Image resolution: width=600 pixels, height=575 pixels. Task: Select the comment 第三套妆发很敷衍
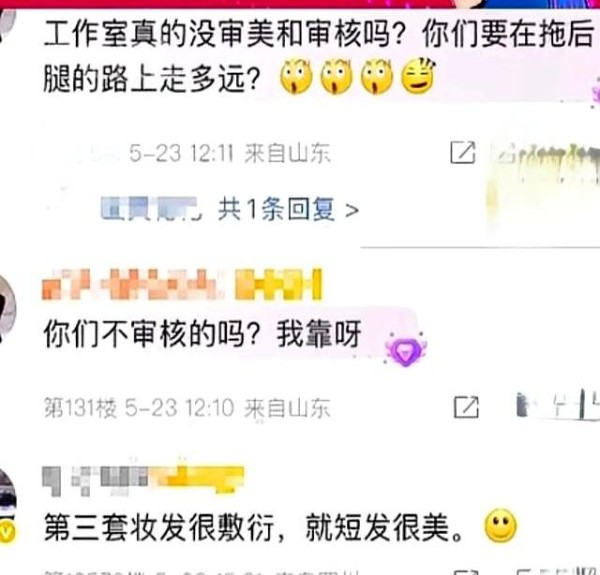[254, 528]
